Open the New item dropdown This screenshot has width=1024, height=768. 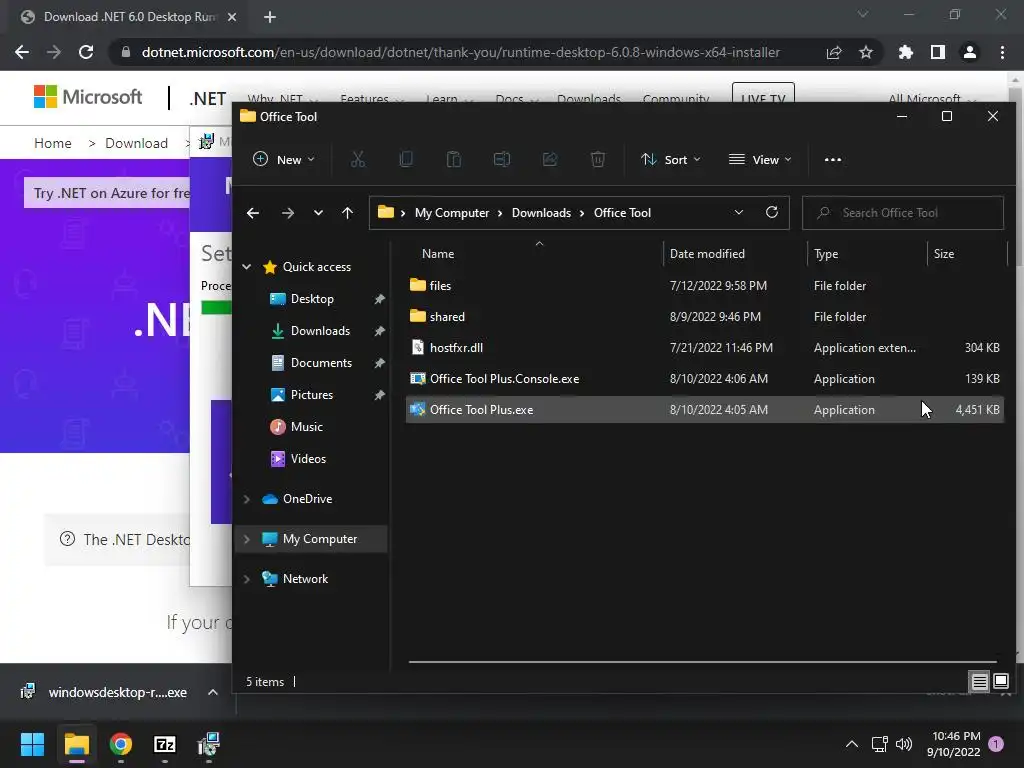tap(283, 159)
